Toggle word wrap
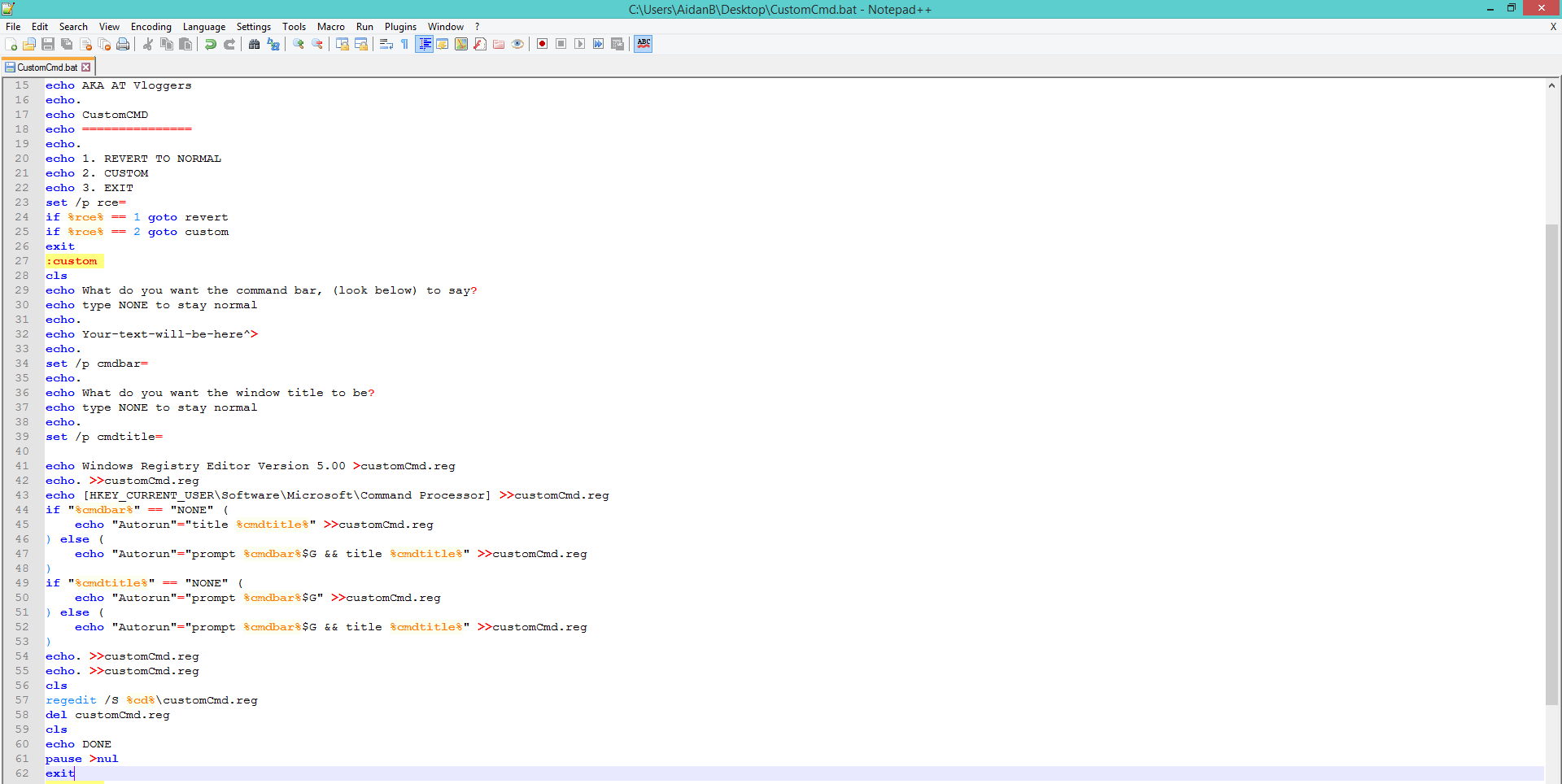This screenshot has height=784, width=1562. (x=386, y=44)
